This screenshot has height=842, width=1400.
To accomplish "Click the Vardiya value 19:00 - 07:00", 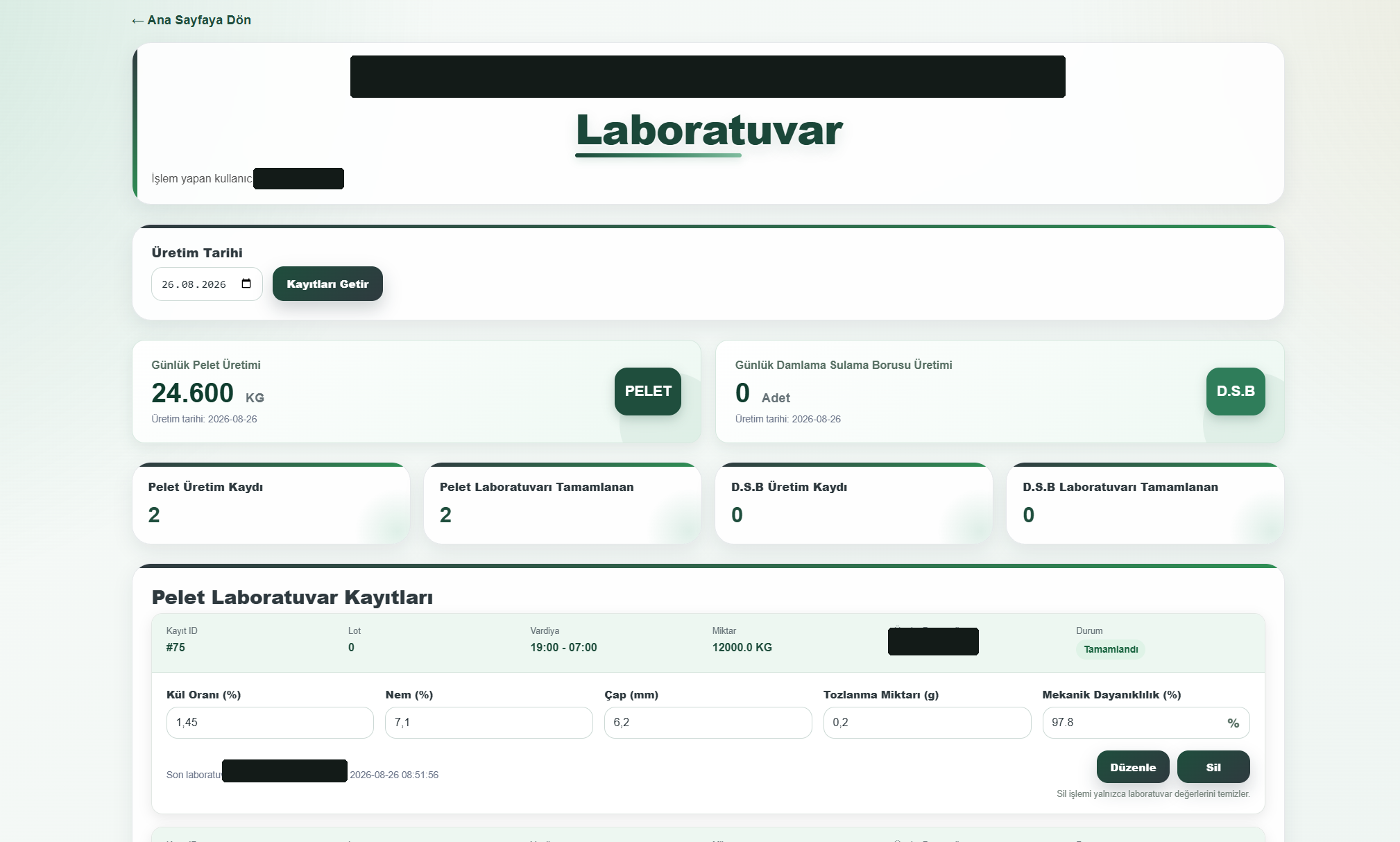I will click(563, 647).
